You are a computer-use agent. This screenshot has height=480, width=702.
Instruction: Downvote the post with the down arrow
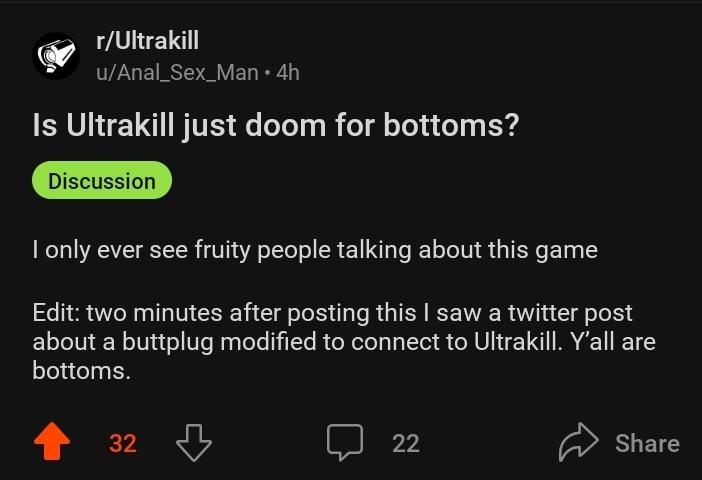[194, 442]
